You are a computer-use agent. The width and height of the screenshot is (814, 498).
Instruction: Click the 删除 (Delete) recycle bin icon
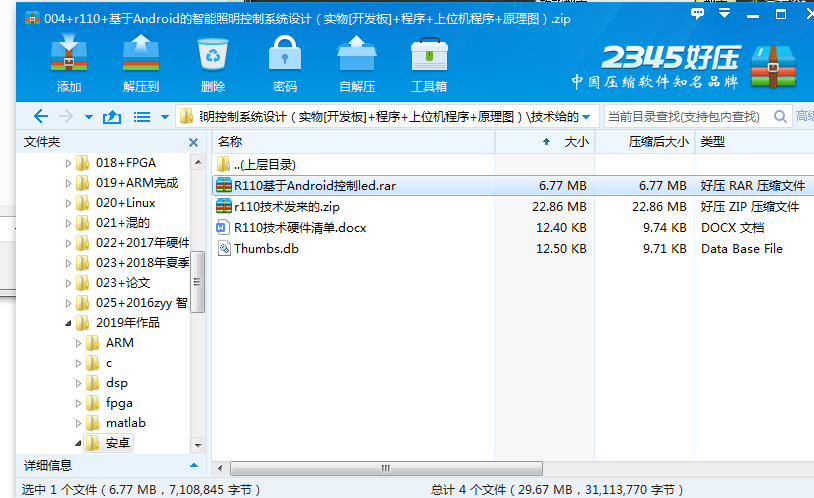pyautogui.click(x=213, y=55)
